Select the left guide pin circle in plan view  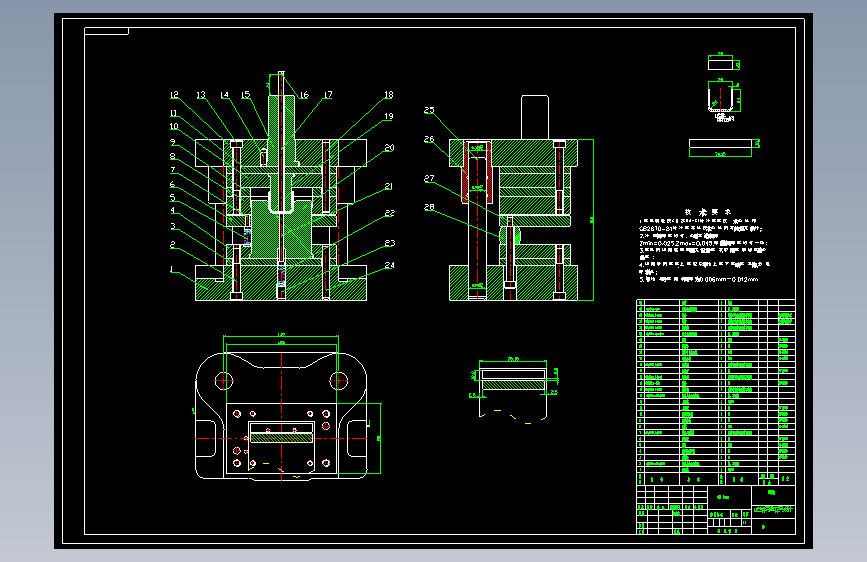tap(224, 381)
